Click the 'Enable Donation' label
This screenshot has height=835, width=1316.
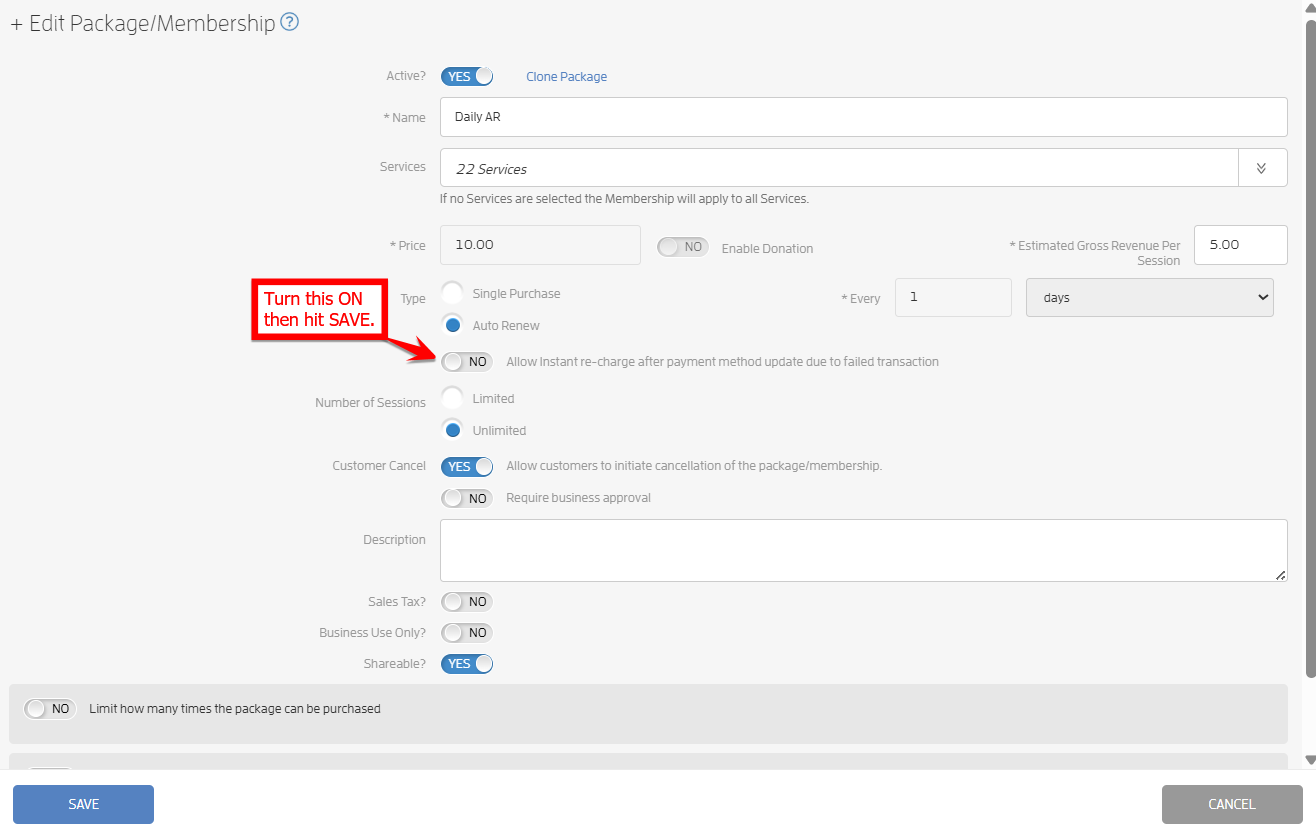pyautogui.click(x=767, y=248)
